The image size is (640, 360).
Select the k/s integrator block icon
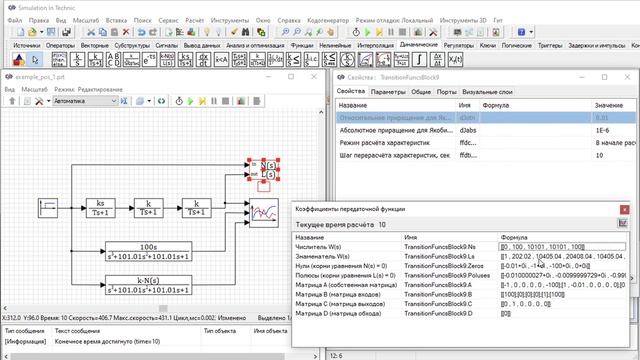click(x=78, y=60)
